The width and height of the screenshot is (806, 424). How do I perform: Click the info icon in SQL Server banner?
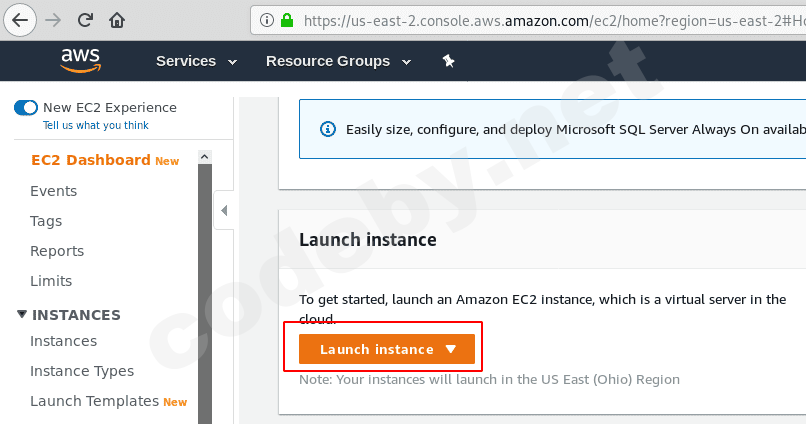327,129
